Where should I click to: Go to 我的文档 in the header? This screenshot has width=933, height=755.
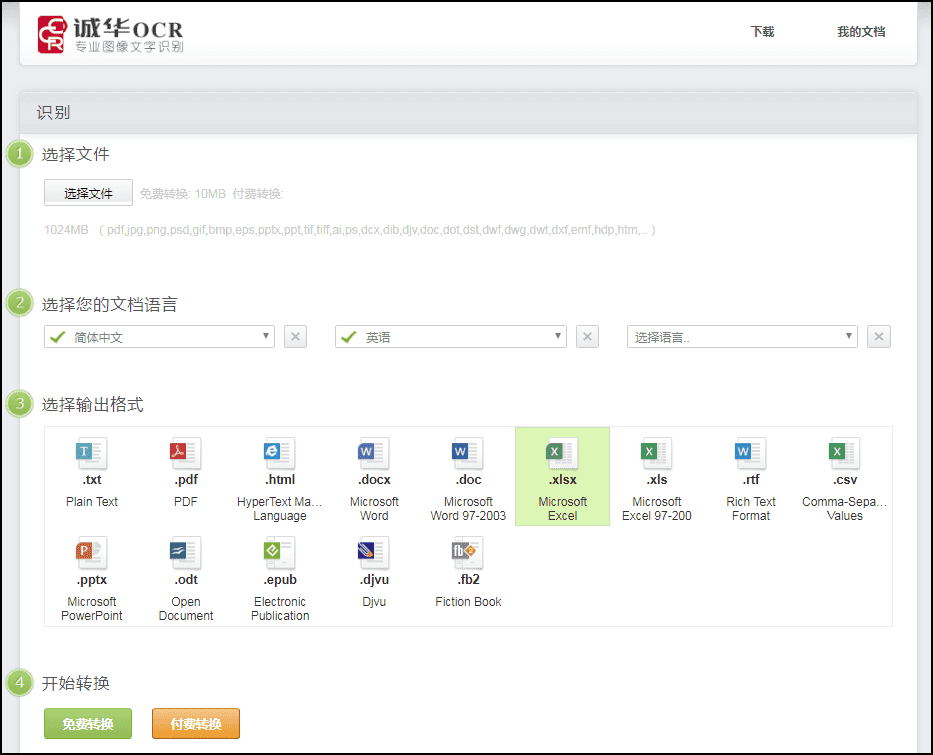[861, 32]
